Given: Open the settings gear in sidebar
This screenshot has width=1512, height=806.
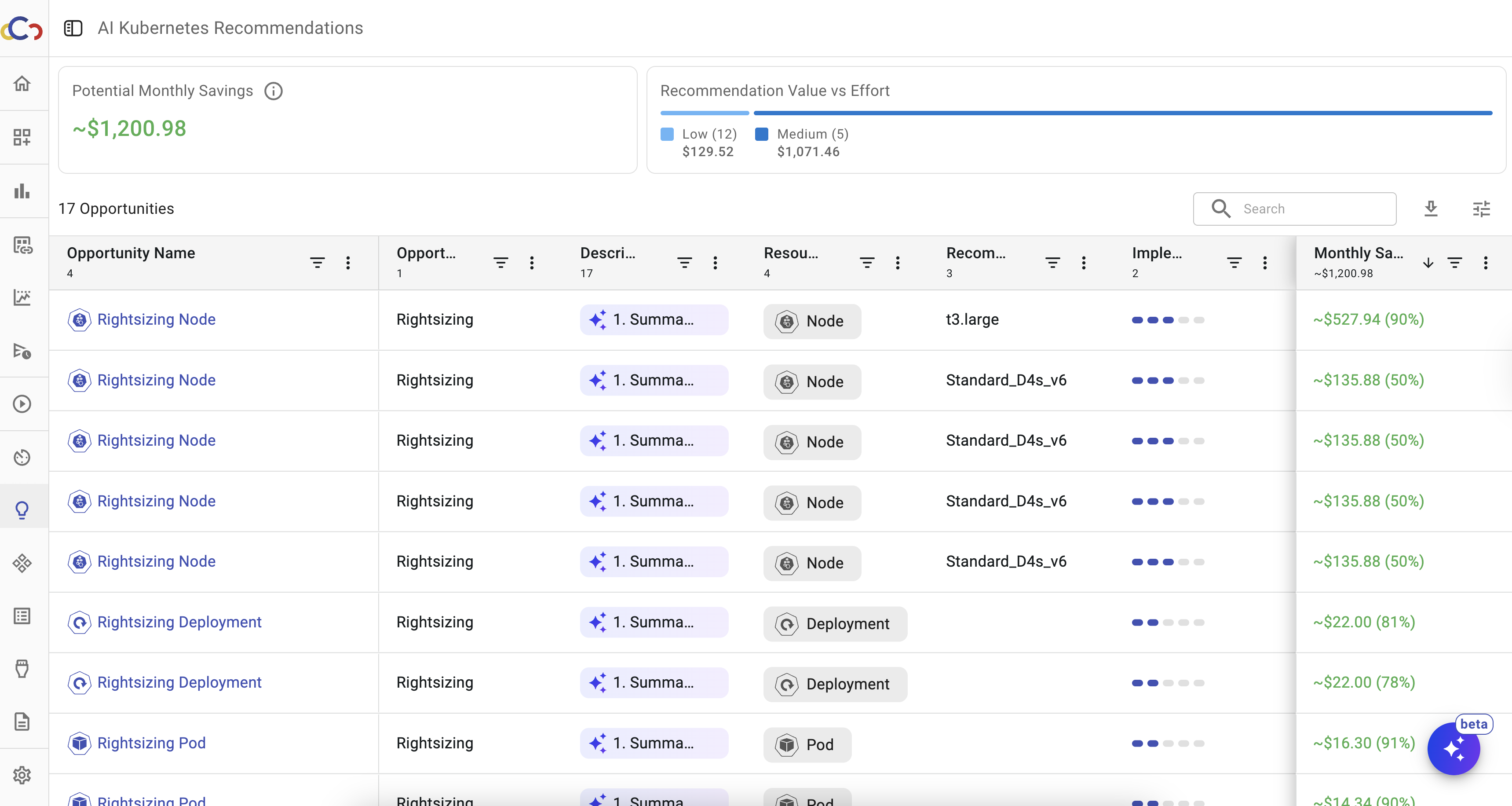Looking at the screenshot, I should pos(22,775).
